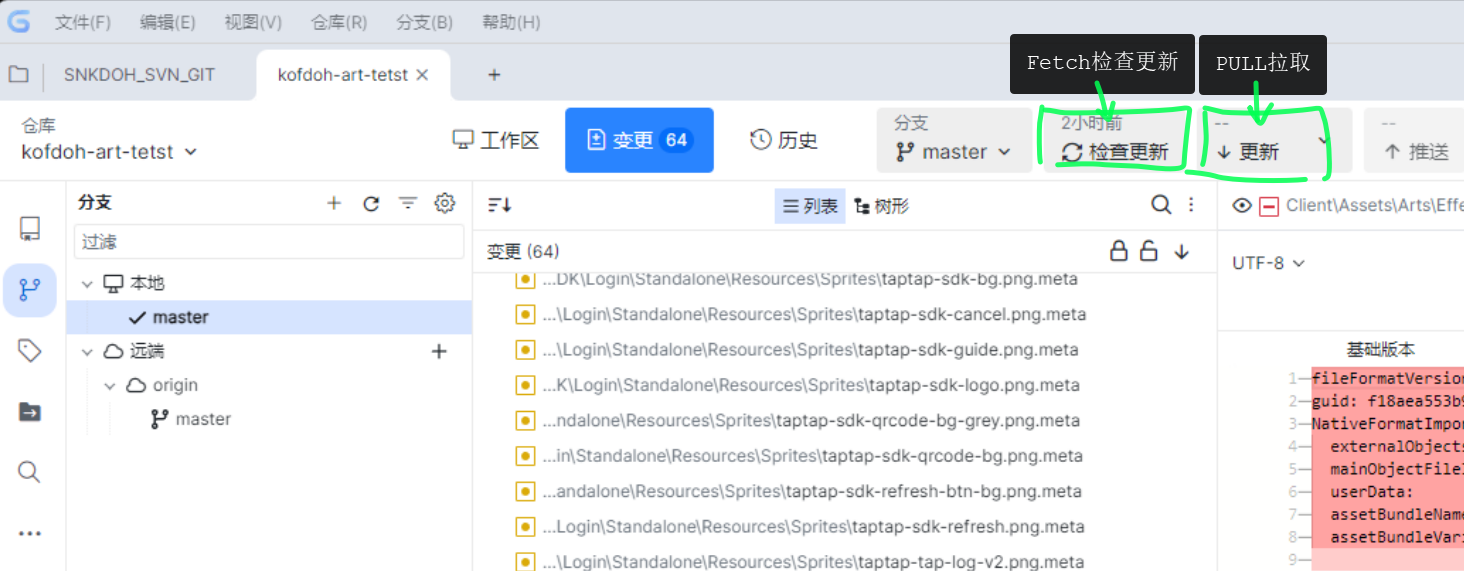This screenshot has width=1464, height=571.
Task: Open the search sidebar icon
Action: tap(30, 472)
